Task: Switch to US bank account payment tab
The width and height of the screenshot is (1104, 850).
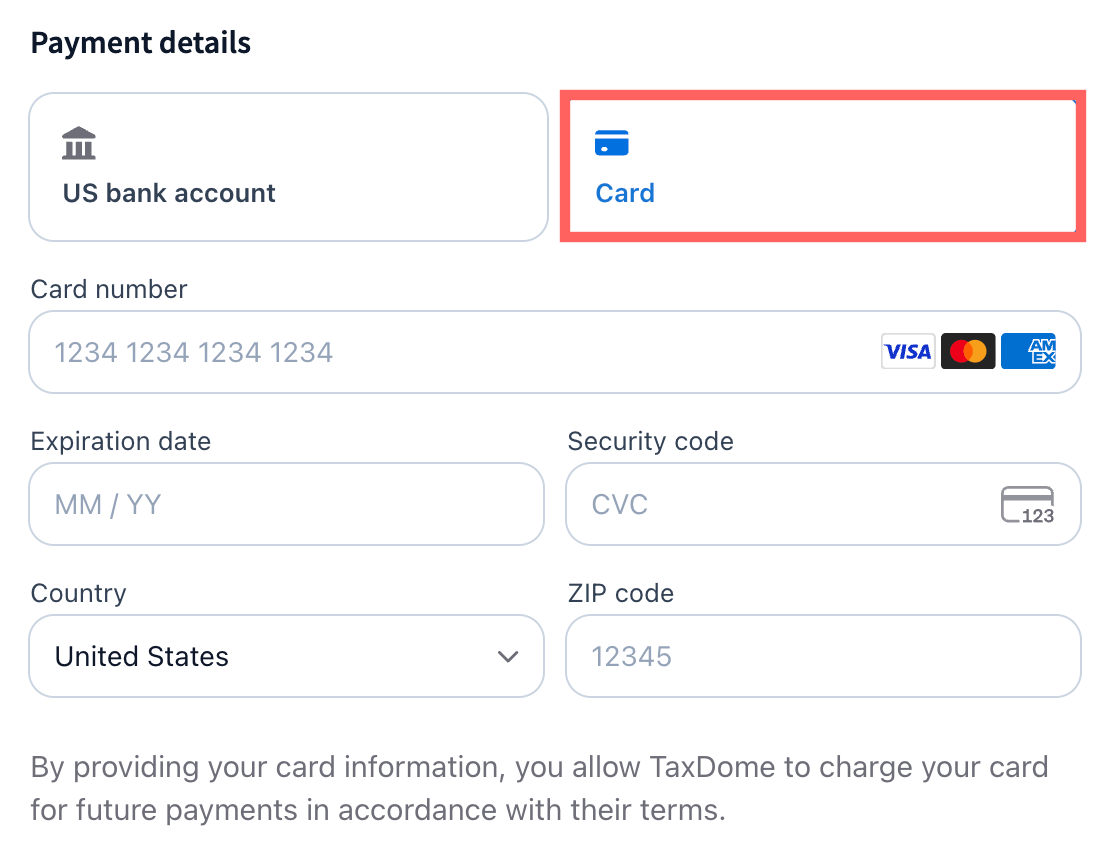Action: [x=288, y=167]
